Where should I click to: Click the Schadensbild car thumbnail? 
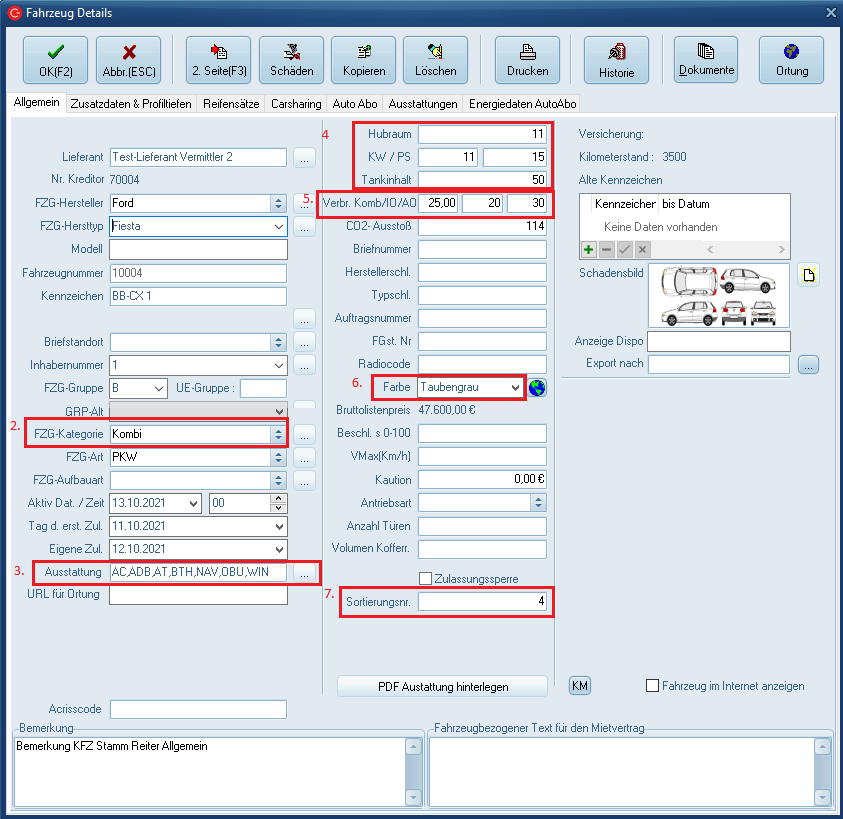(718, 296)
